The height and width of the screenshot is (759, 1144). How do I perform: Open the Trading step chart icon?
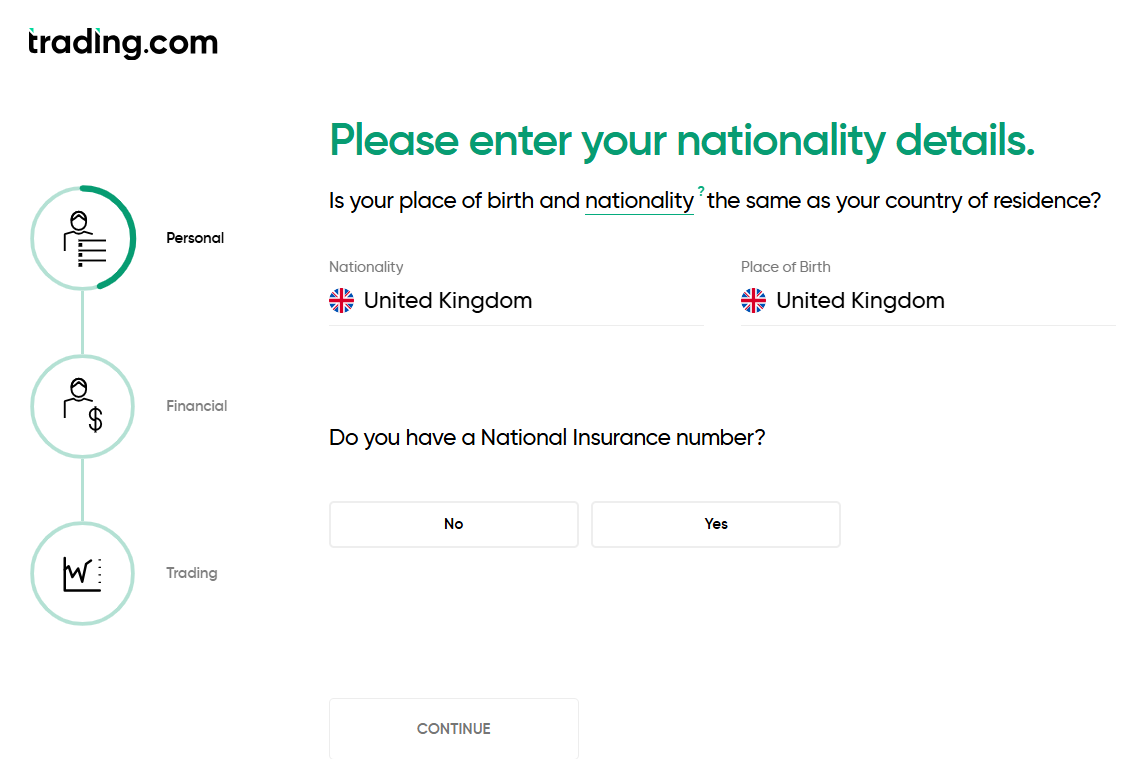click(82, 573)
